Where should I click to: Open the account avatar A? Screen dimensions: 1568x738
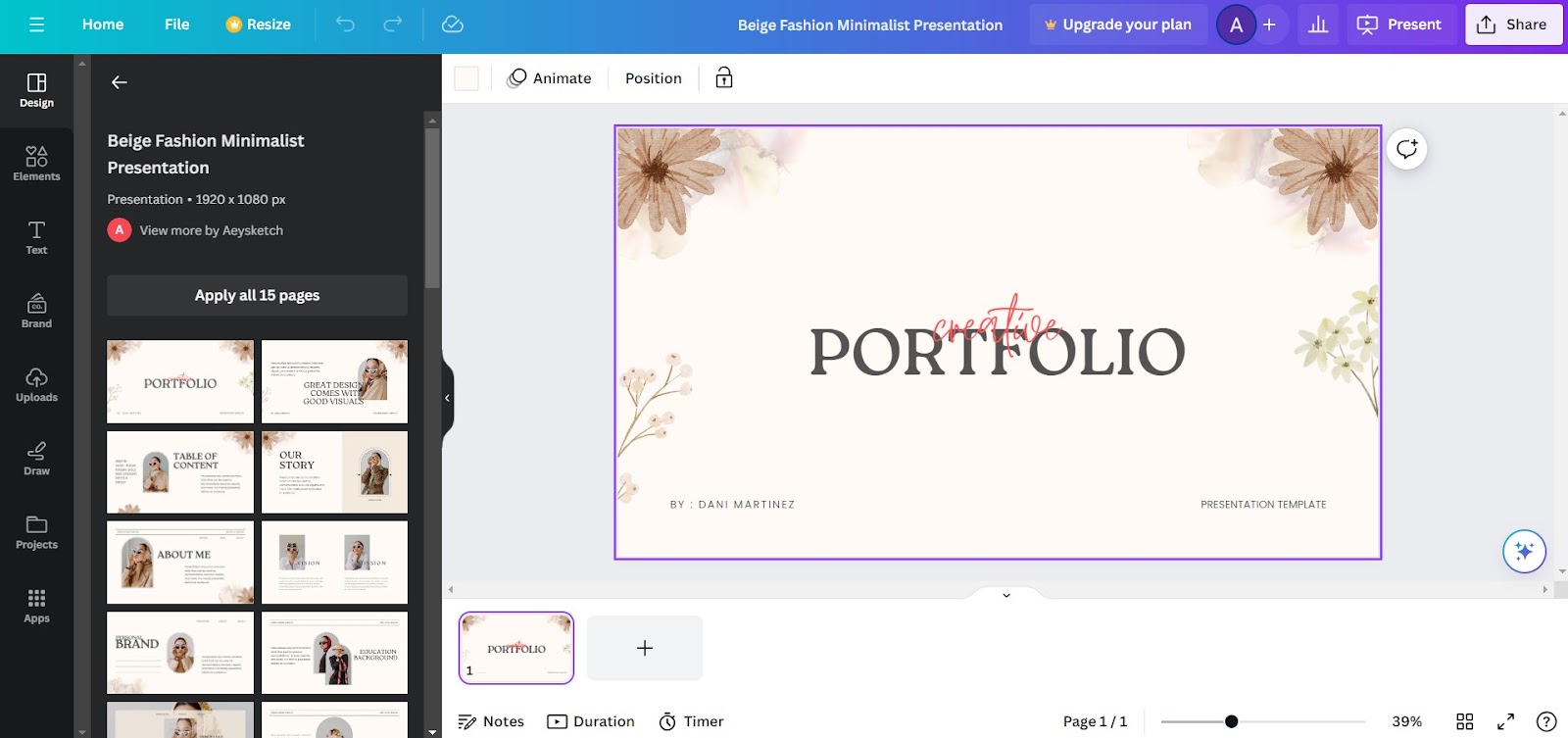1236,25
